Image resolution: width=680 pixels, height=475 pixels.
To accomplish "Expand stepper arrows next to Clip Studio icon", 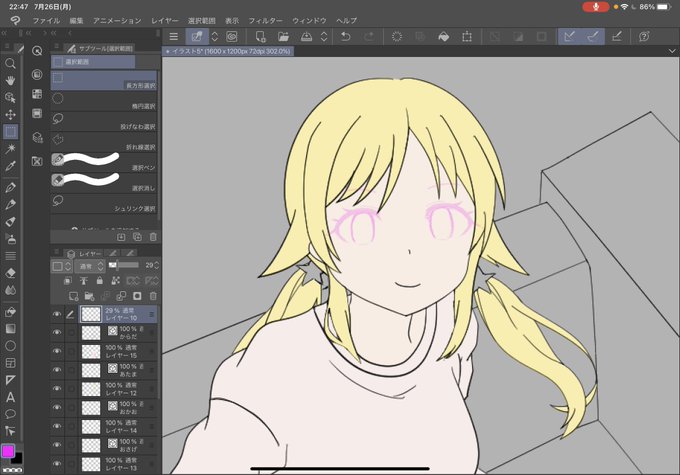I will tap(215, 36).
